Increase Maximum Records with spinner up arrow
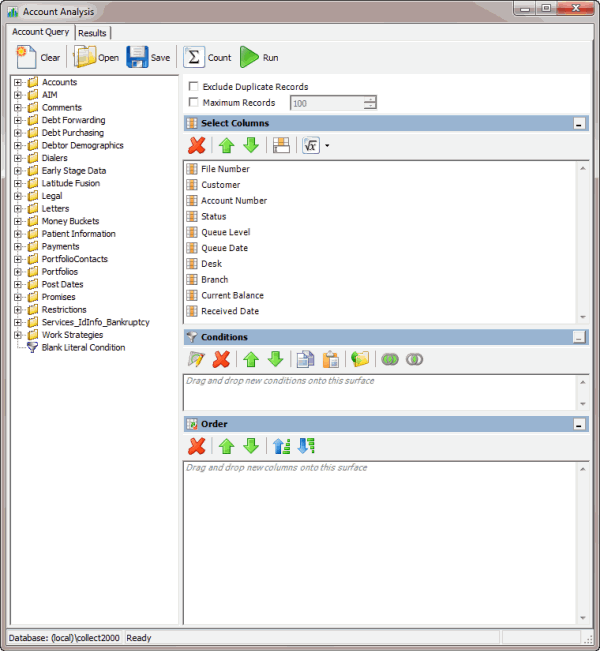 (370, 100)
